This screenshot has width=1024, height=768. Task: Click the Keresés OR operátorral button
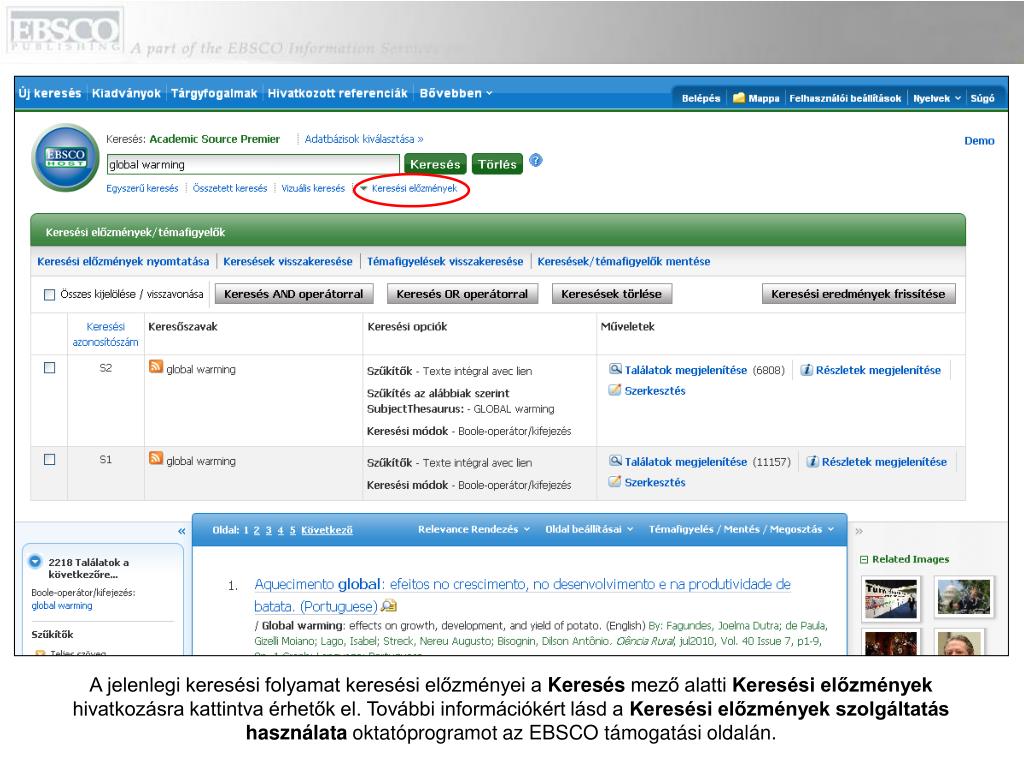[462, 294]
